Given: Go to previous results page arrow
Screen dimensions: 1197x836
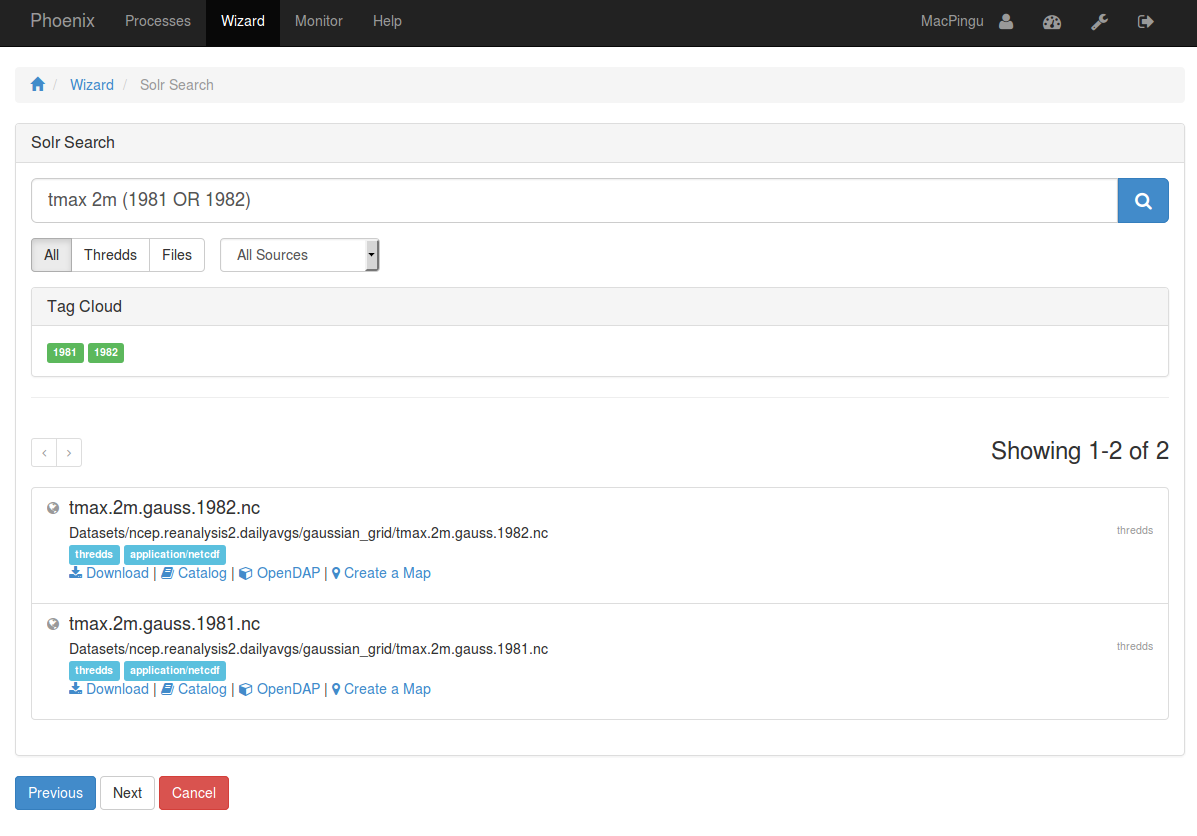Looking at the screenshot, I should coord(44,453).
